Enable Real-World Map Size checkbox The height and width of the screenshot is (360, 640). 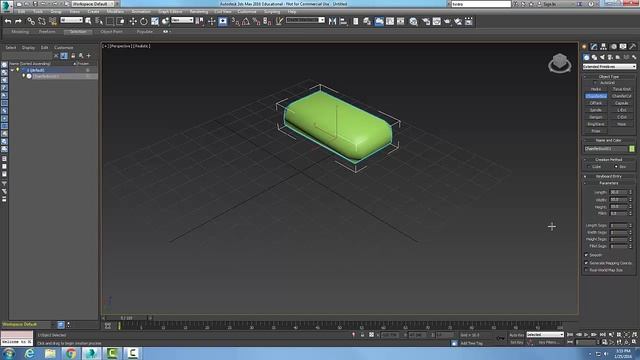point(587,270)
